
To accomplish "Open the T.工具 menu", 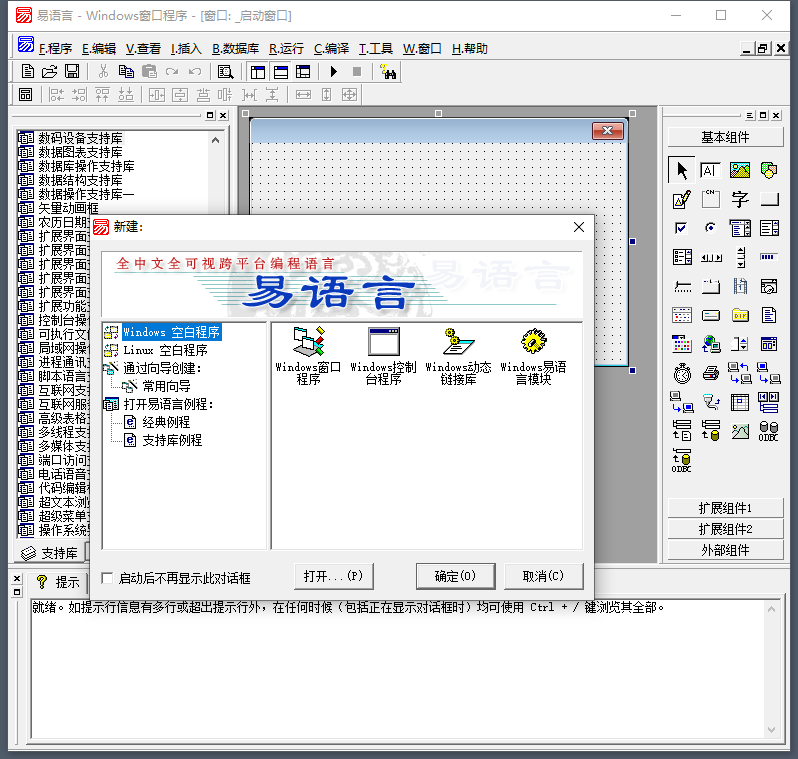I will pyautogui.click(x=376, y=49).
